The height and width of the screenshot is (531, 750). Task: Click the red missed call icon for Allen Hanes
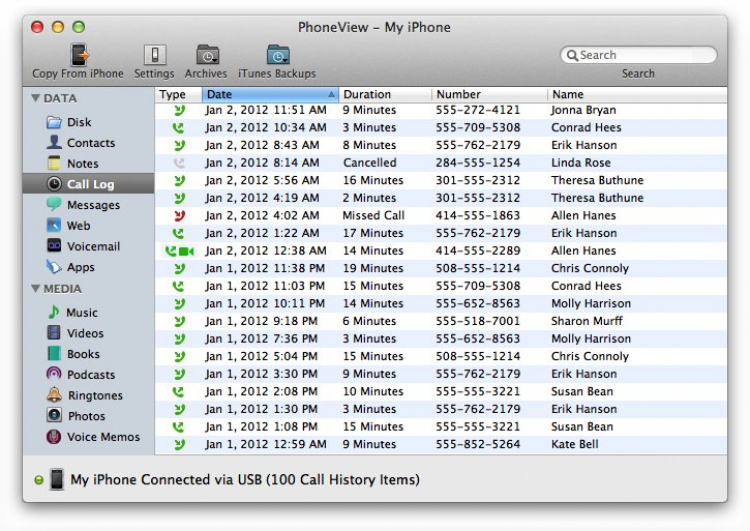[179, 216]
